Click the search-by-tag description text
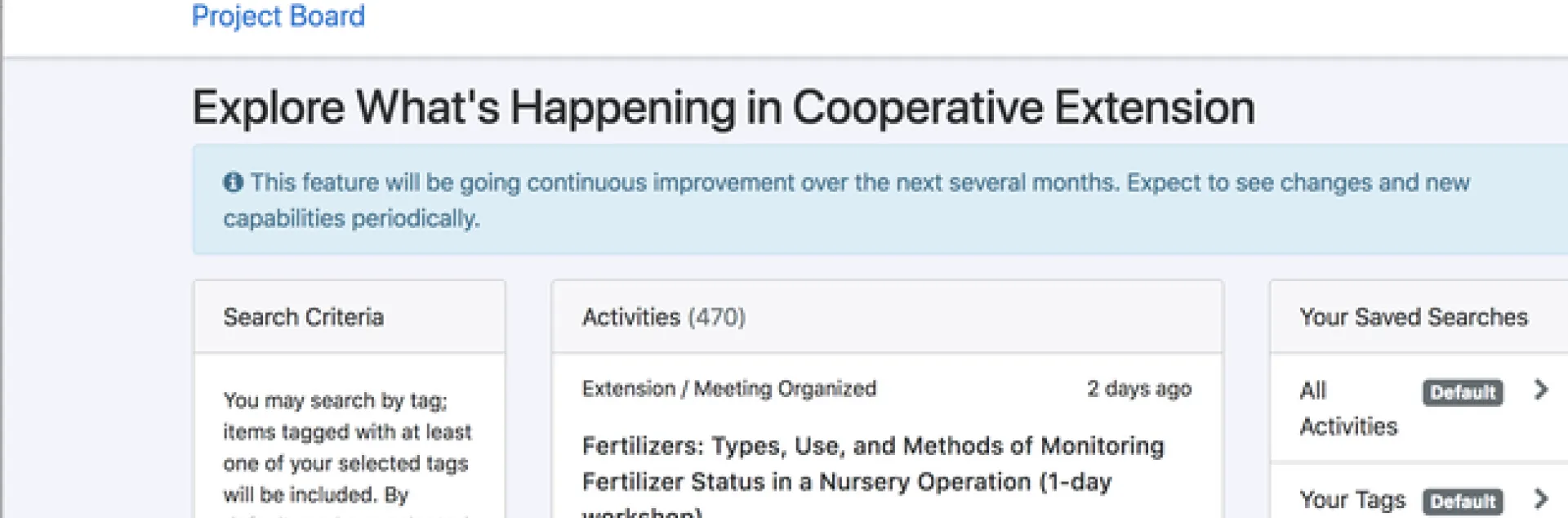Screen dimensions: 1568x518 pyautogui.click(x=346, y=447)
